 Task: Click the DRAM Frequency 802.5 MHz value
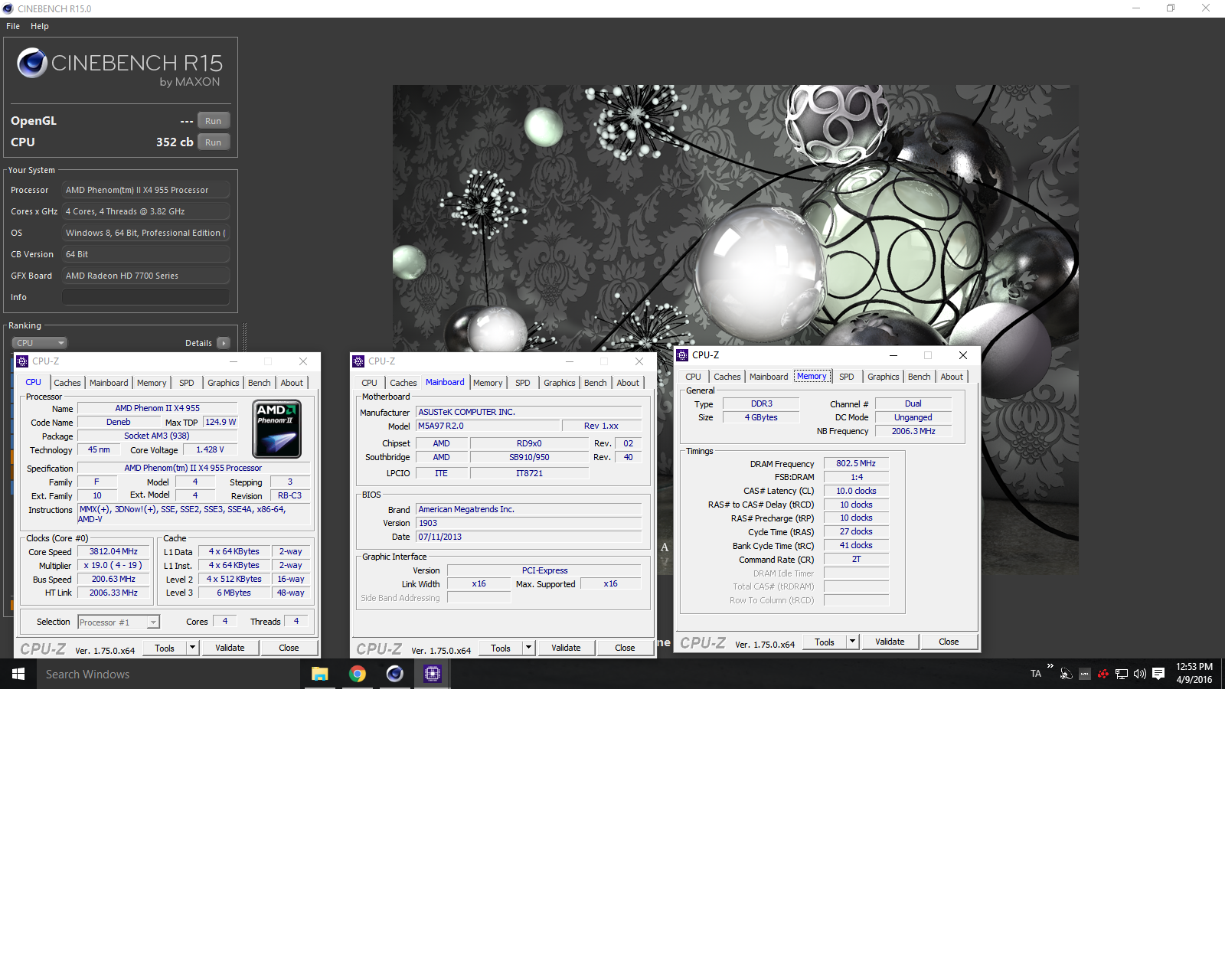point(856,463)
